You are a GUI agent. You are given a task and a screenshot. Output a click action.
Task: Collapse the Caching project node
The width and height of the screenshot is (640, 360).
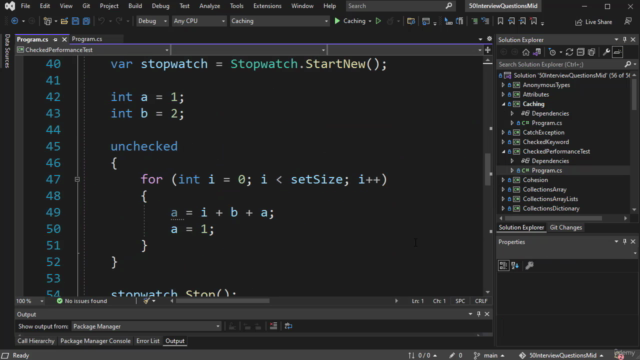coord(503,104)
